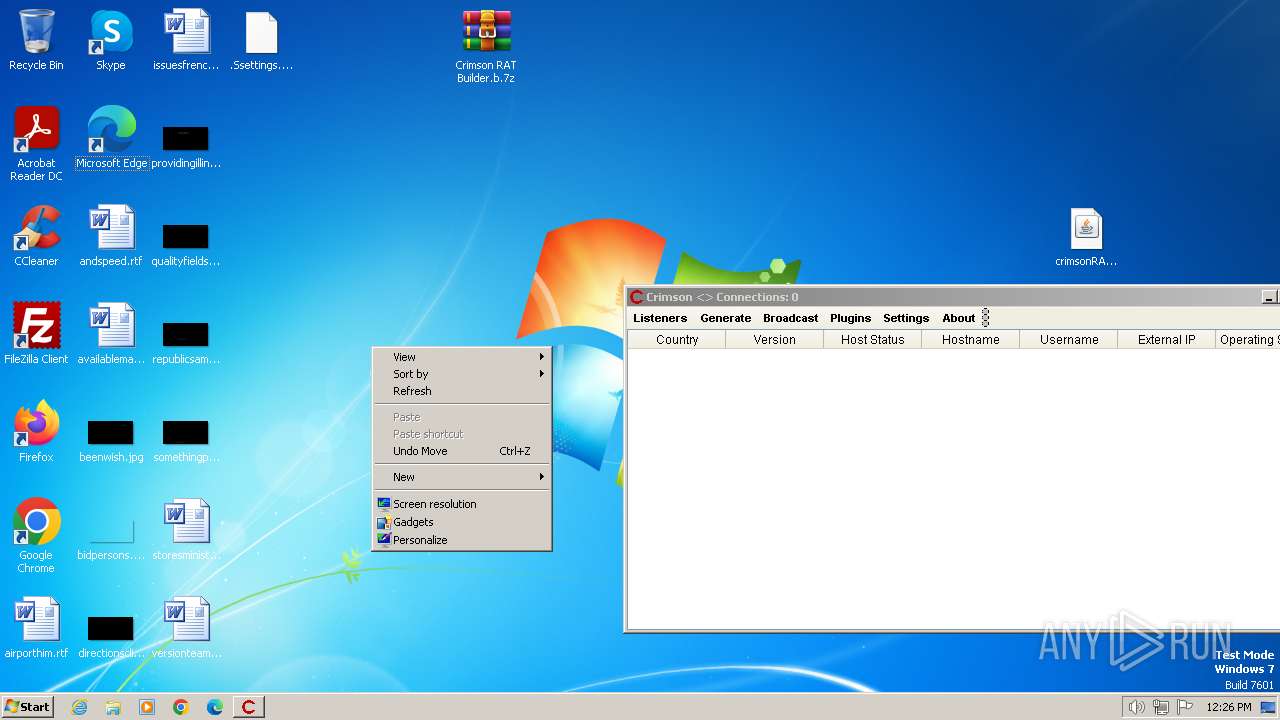Viewport: 1280px width, 720px height.
Task: Open Personalize from the context menu
Action: pyautogui.click(x=461, y=540)
